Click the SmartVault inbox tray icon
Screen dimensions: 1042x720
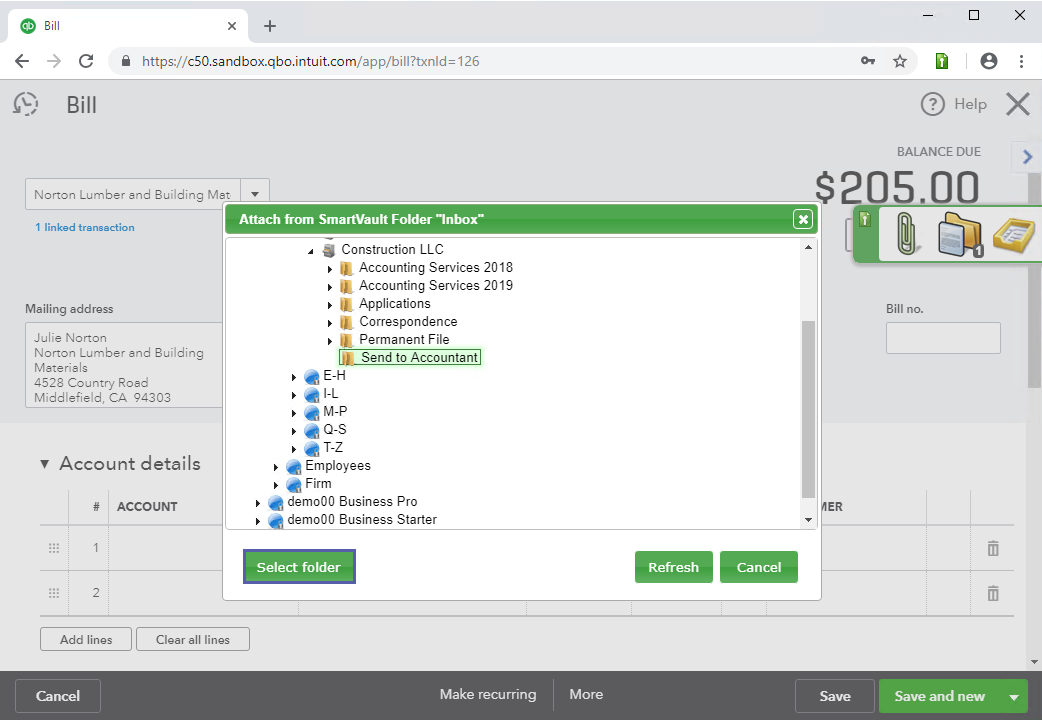point(1013,236)
